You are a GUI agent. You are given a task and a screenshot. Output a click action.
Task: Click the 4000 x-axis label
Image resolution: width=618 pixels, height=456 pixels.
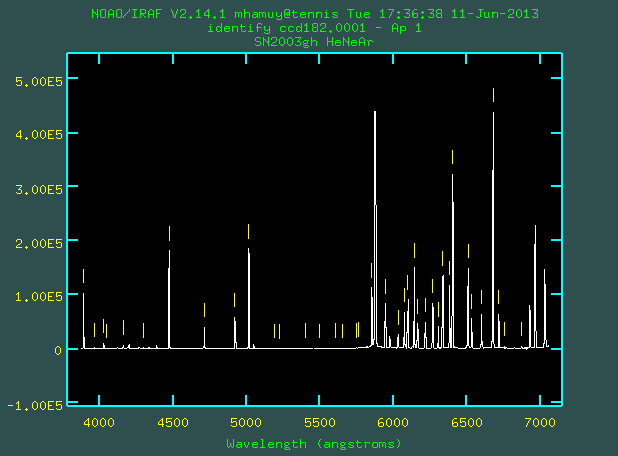pos(99,423)
